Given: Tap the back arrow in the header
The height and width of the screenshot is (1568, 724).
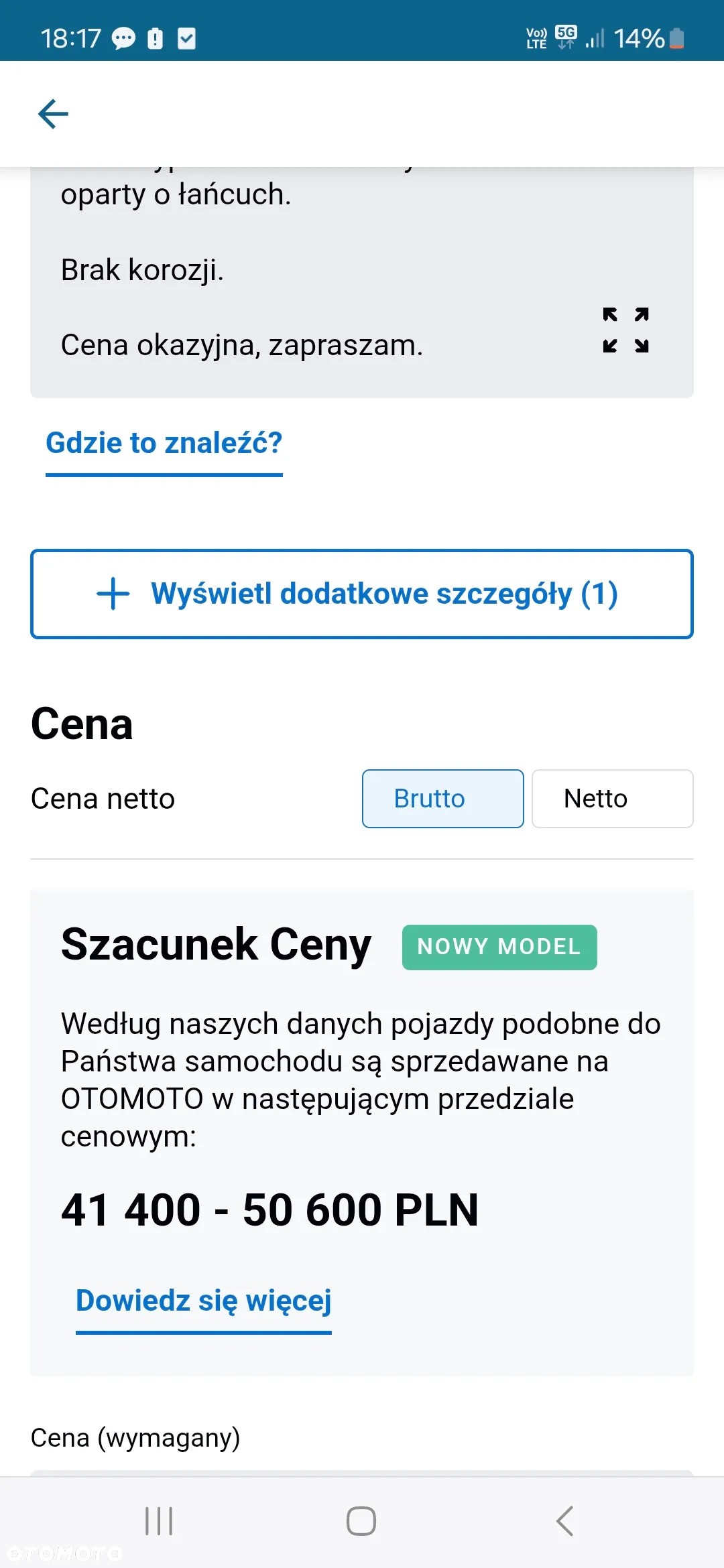Looking at the screenshot, I should coord(54,114).
